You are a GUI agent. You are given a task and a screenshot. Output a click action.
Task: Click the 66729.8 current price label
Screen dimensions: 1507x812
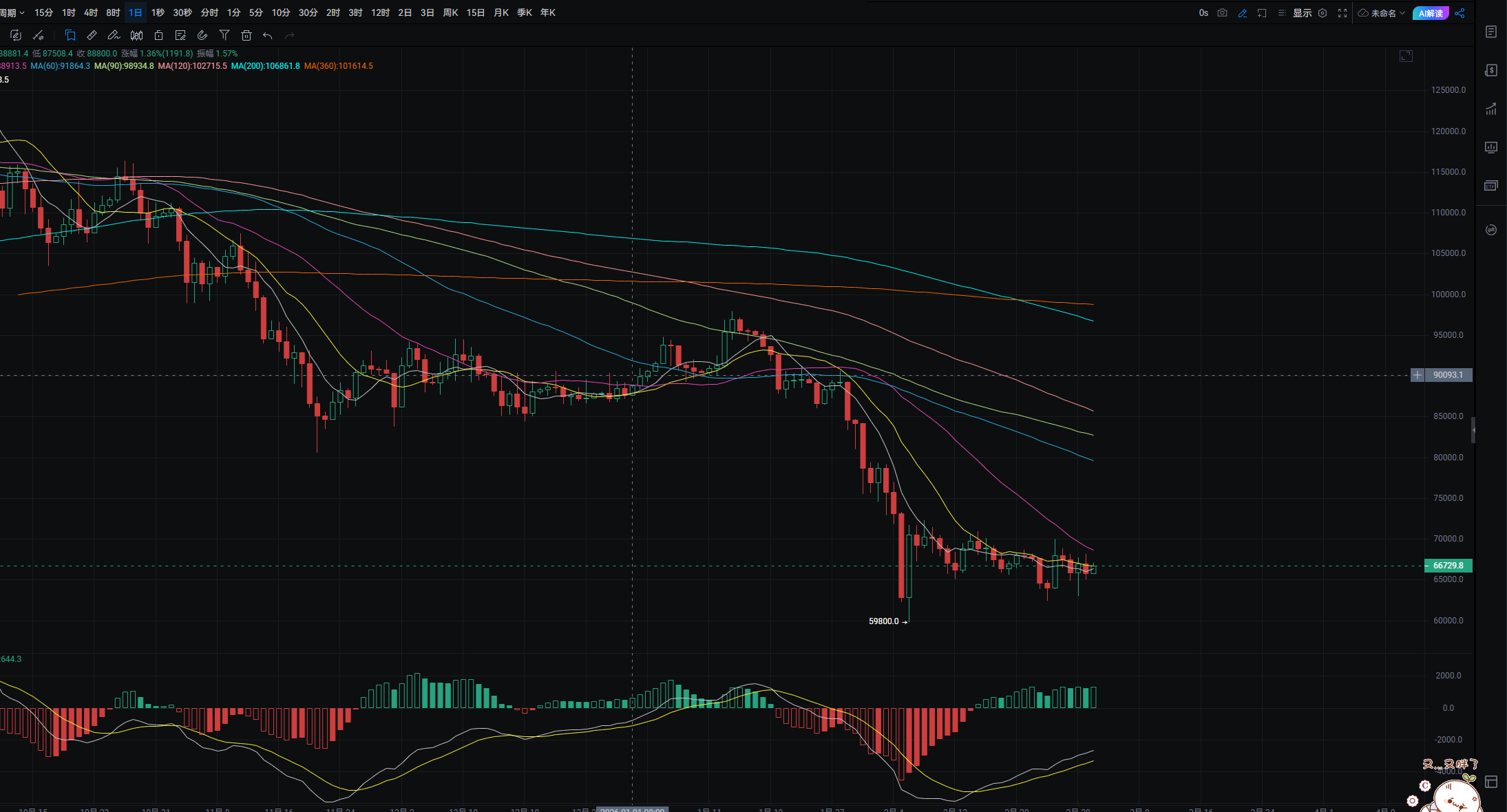click(x=1448, y=566)
